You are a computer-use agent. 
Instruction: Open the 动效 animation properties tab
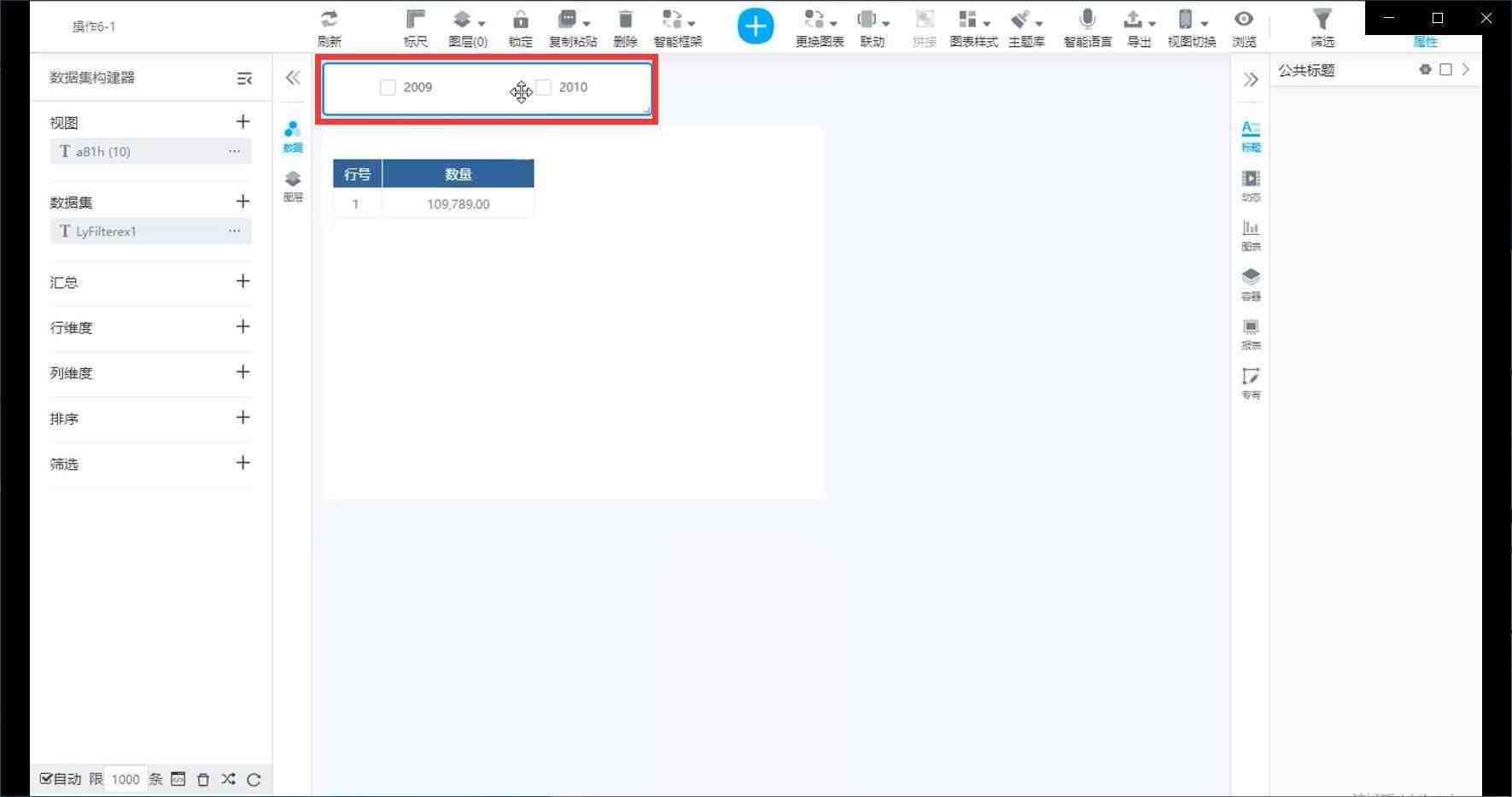[x=1251, y=186]
